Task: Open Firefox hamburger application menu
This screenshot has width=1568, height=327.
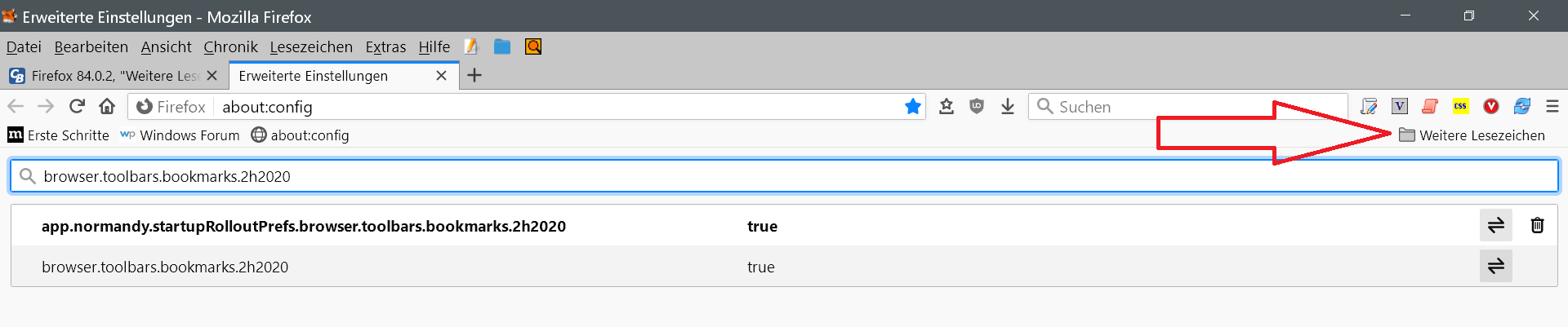Action: tap(1552, 106)
